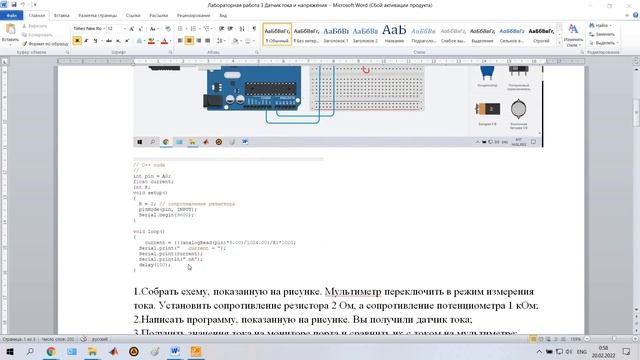Screen dimensions: 640x360
Task: Click the Shrink Font icon
Action: click(x=140, y=29)
